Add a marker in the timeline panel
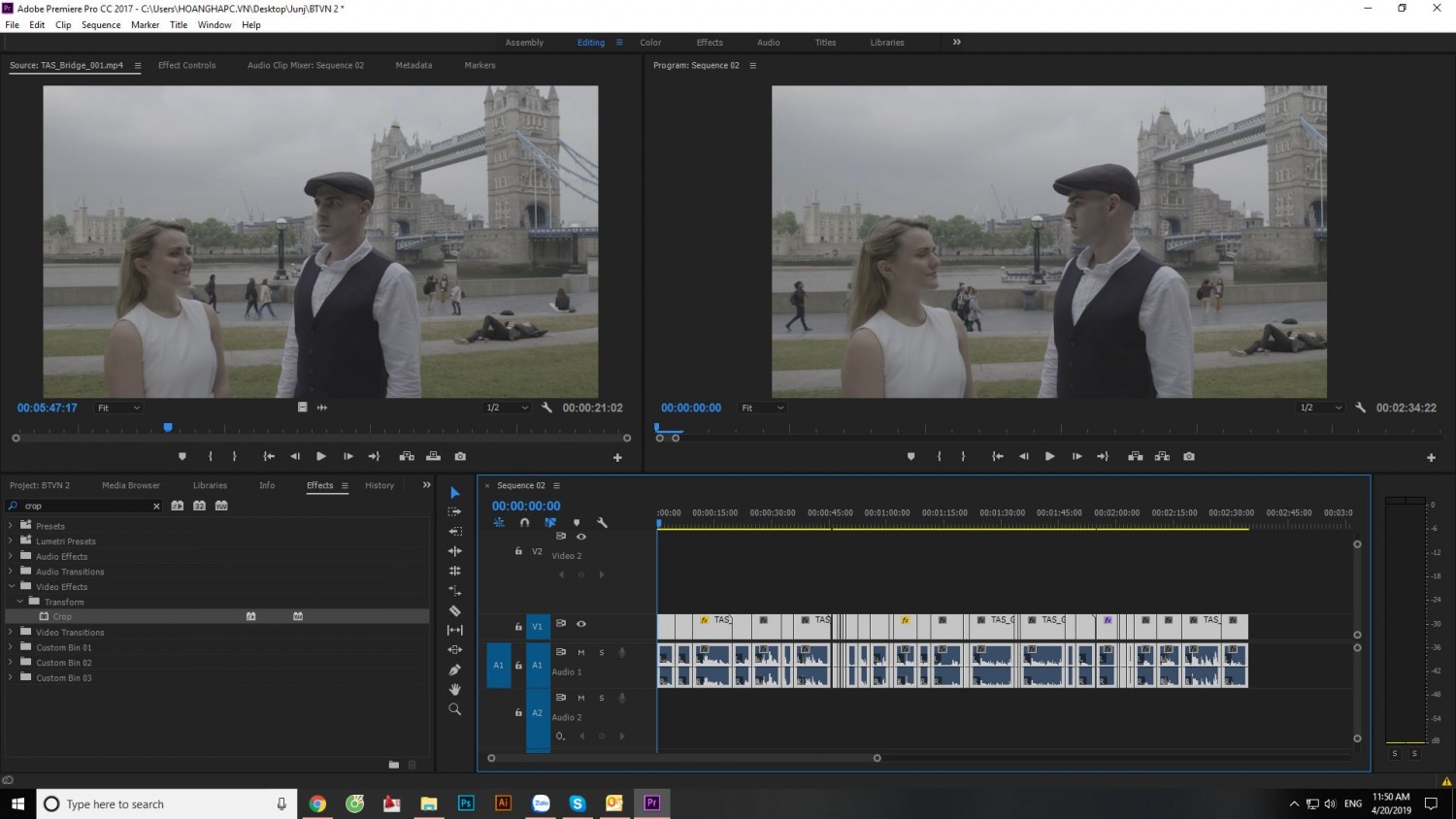This screenshot has height=819, width=1456. click(577, 522)
